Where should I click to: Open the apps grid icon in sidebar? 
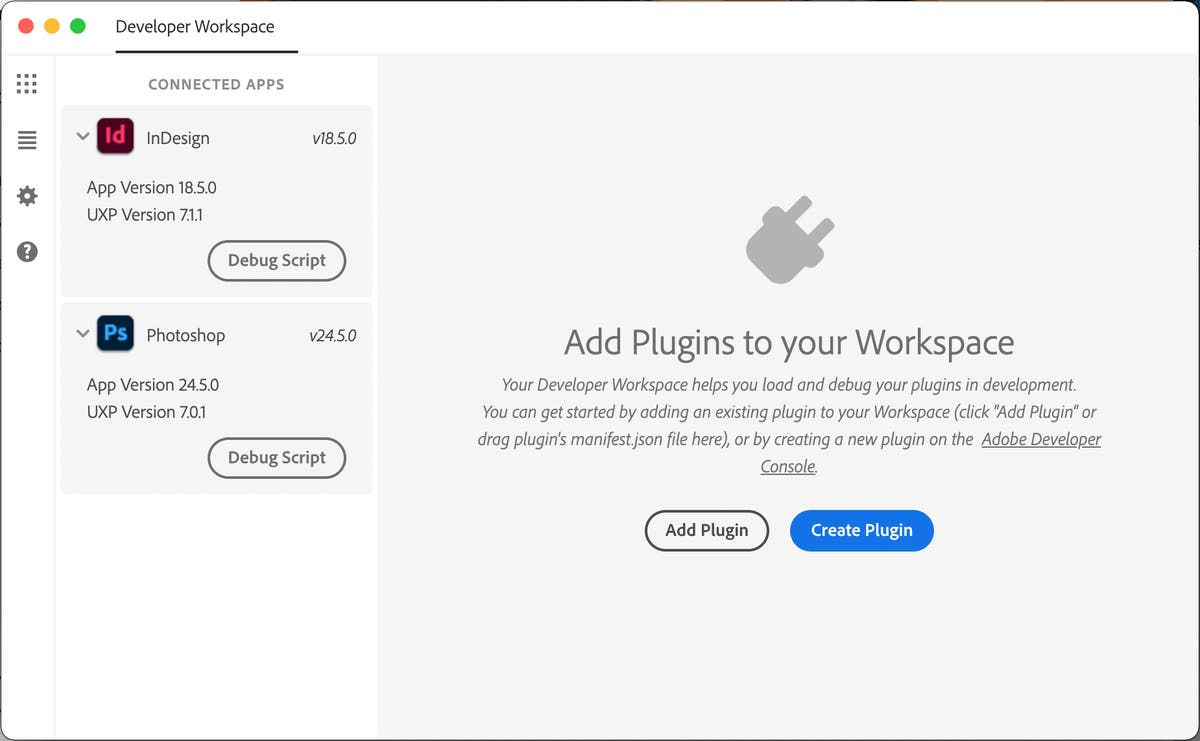point(27,84)
